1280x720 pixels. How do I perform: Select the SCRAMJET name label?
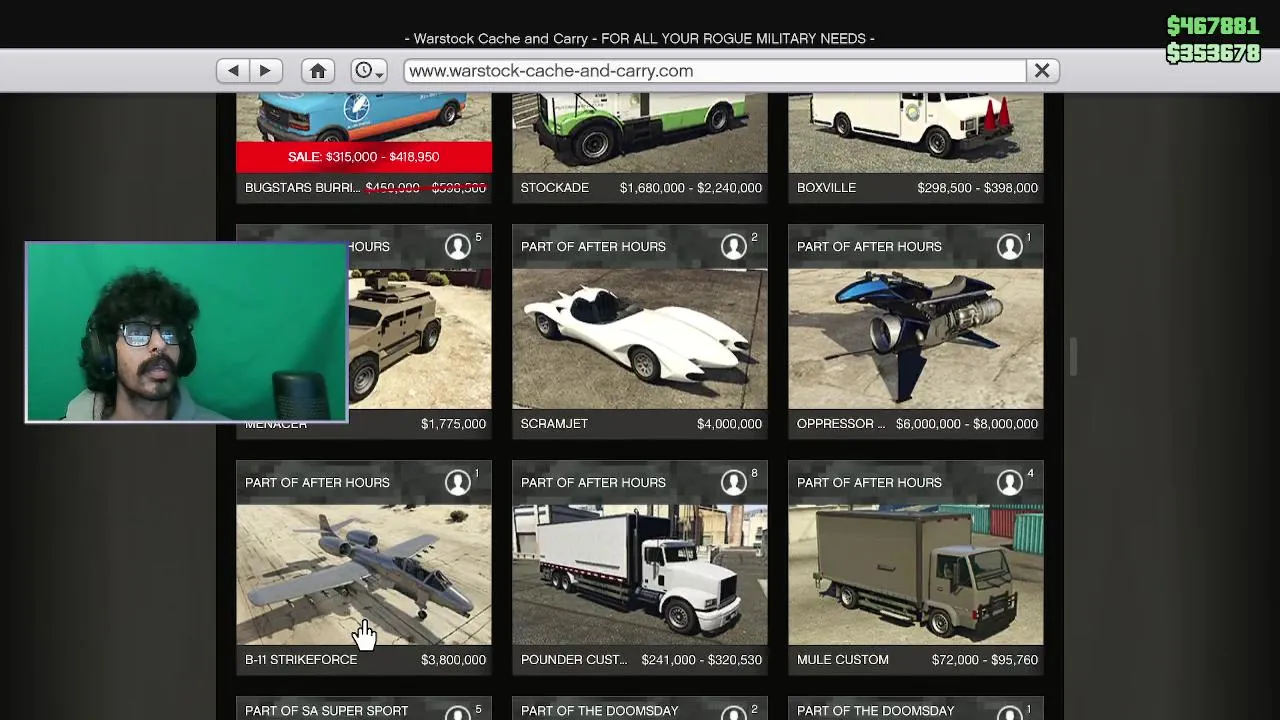pyautogui.click(x=554, y=424)
